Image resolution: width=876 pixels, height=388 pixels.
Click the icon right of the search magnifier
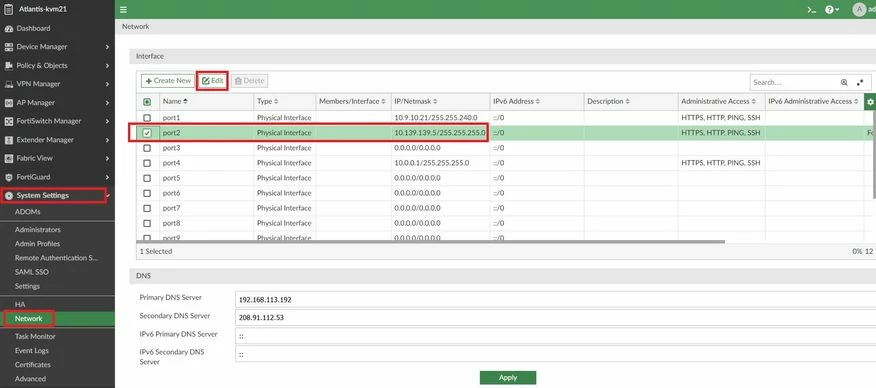860,82
